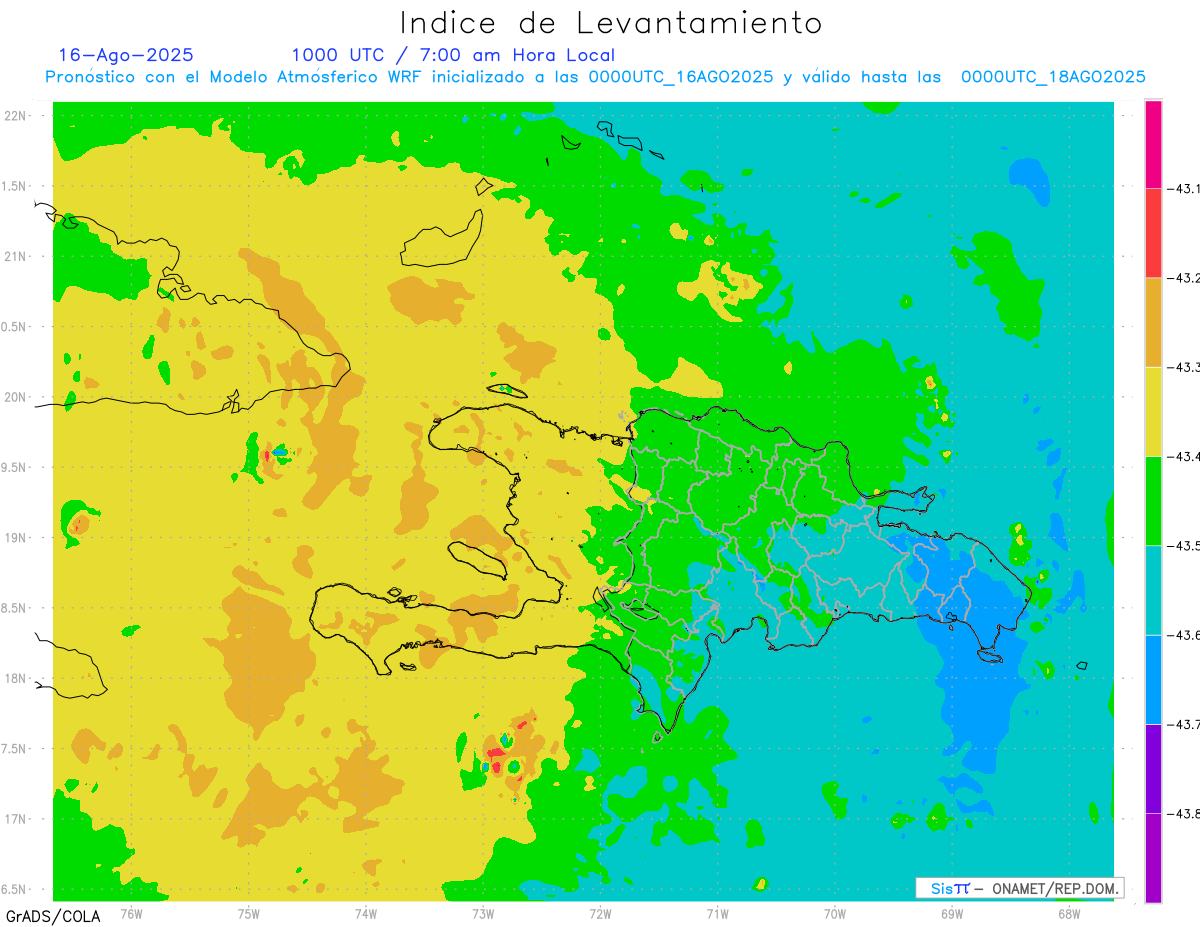Click the '70W' longitude label
Viewport: 1200px width, 927px height.
(835, 913)
